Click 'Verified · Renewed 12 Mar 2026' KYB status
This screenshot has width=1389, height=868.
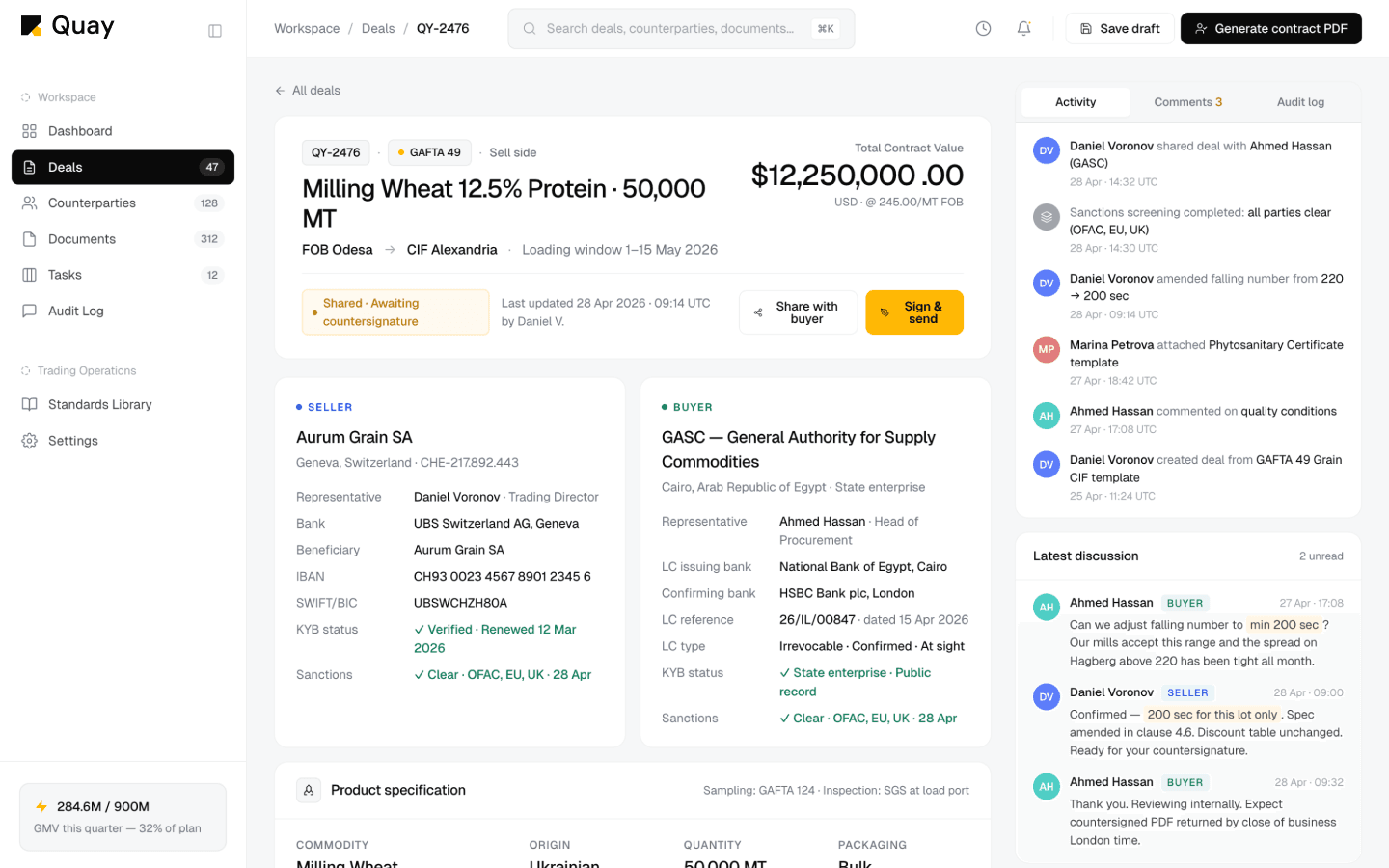coord(495,638)
